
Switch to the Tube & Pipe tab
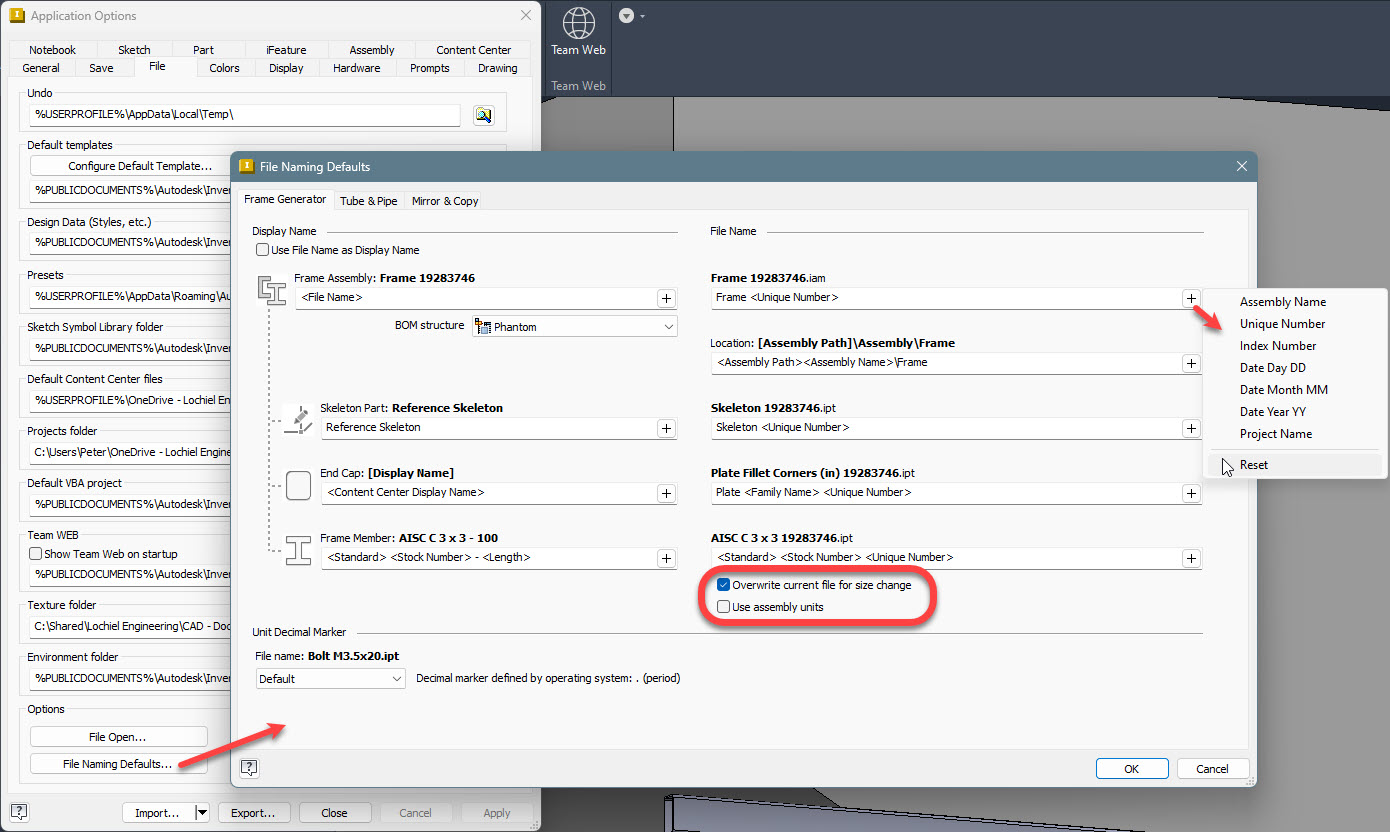(369, 201)
